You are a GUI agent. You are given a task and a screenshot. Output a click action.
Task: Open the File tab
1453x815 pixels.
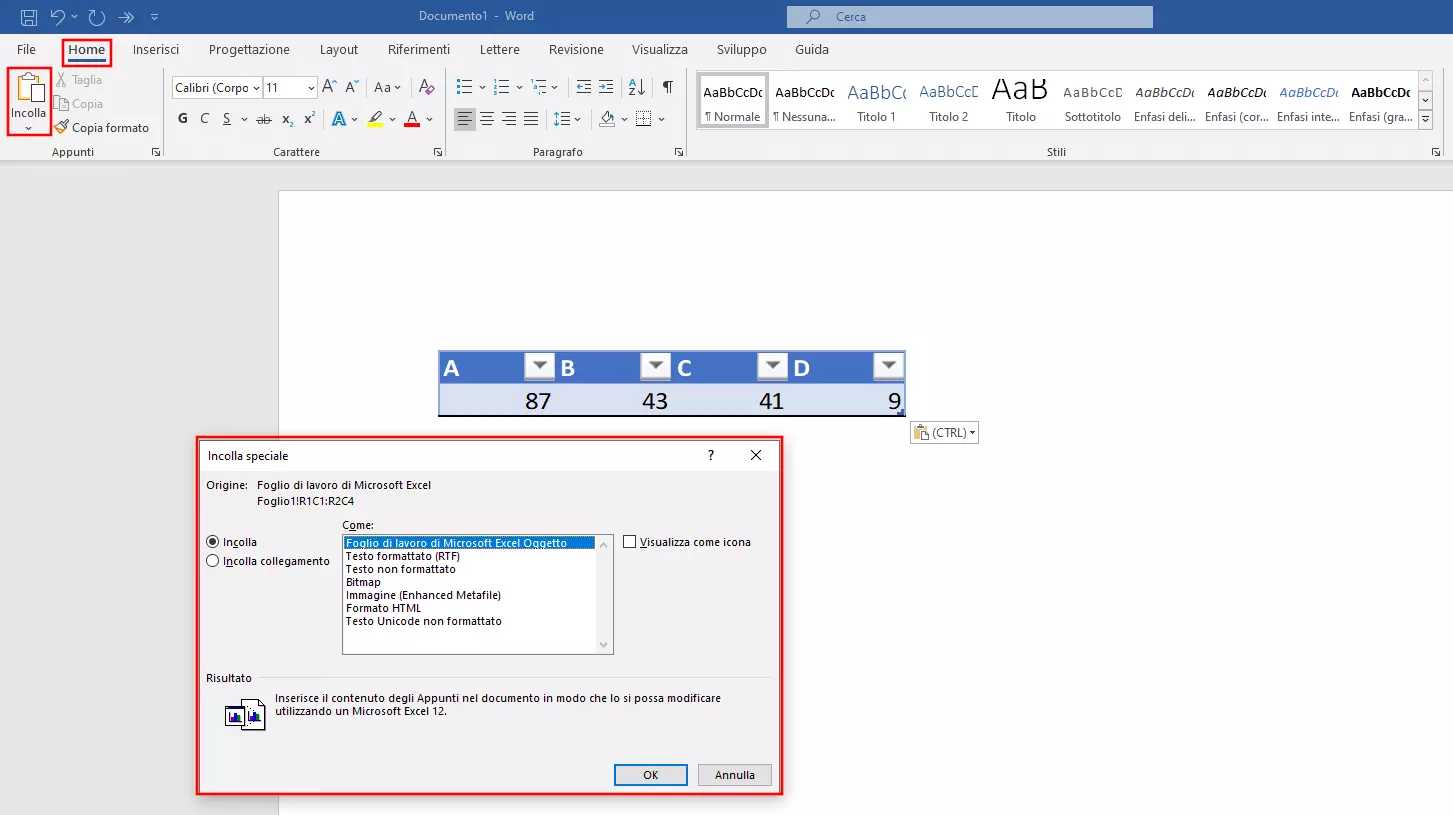[x=26, y=49]
